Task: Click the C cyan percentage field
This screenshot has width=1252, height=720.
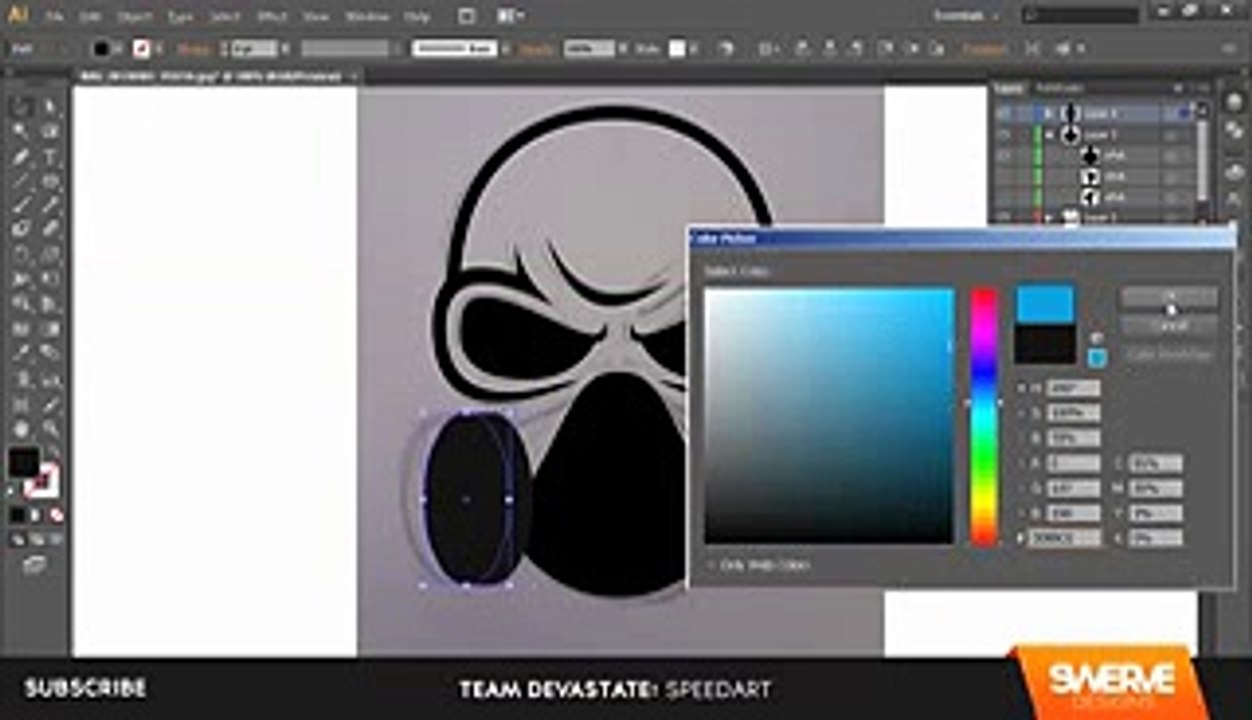Action: click(1155, 463)
